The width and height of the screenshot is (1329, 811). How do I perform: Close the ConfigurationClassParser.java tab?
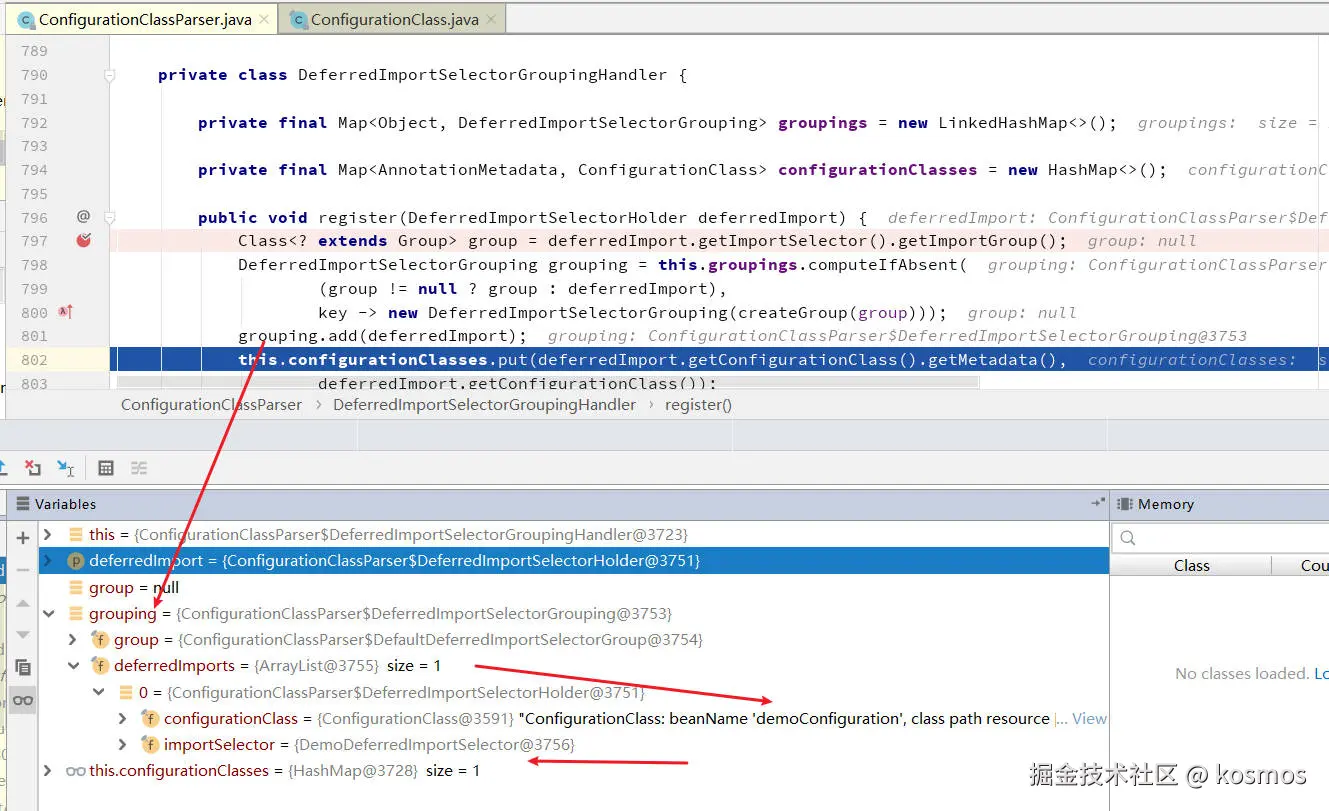coord(264,20)
